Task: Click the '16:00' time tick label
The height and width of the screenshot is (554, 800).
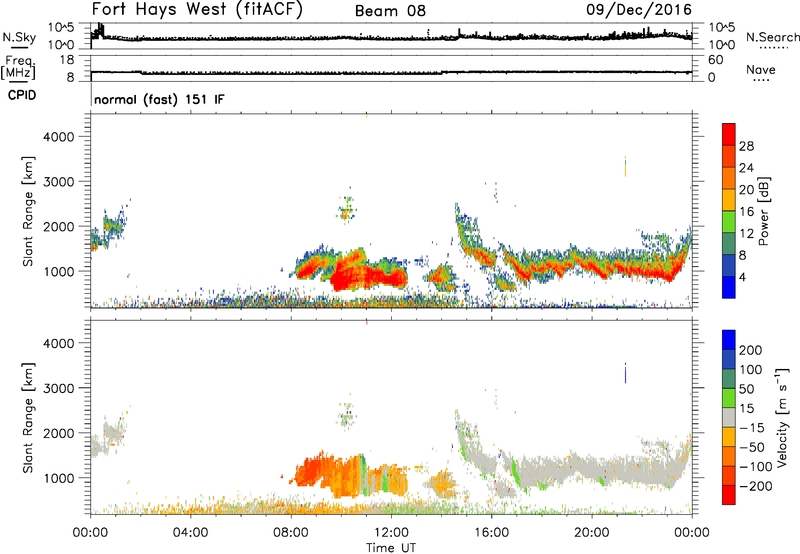Action: (x=491, y=533)
